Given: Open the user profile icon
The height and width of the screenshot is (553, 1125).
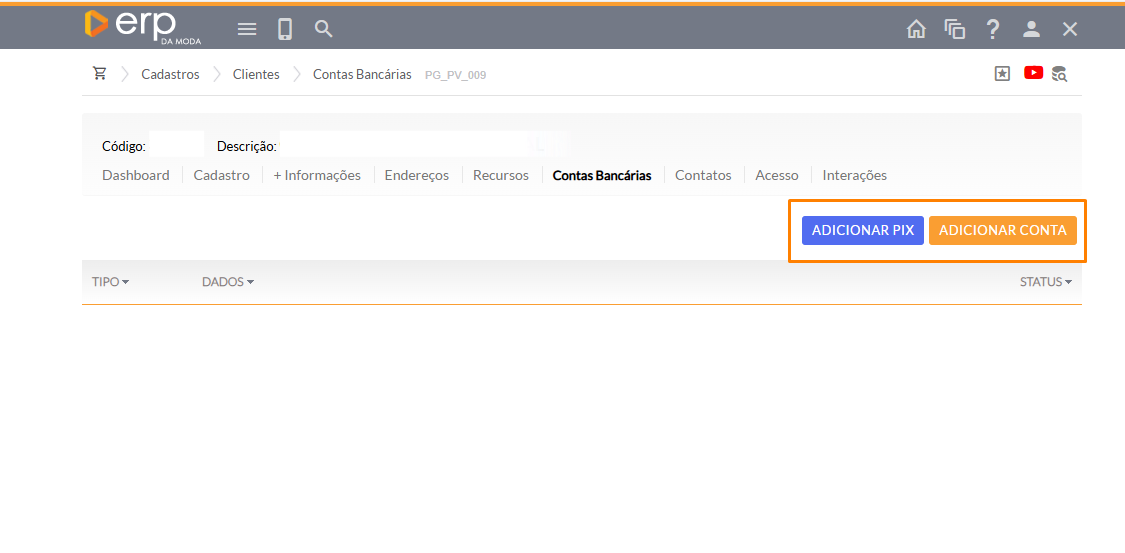Looking at the screenshot, I should click(1031, 29).
